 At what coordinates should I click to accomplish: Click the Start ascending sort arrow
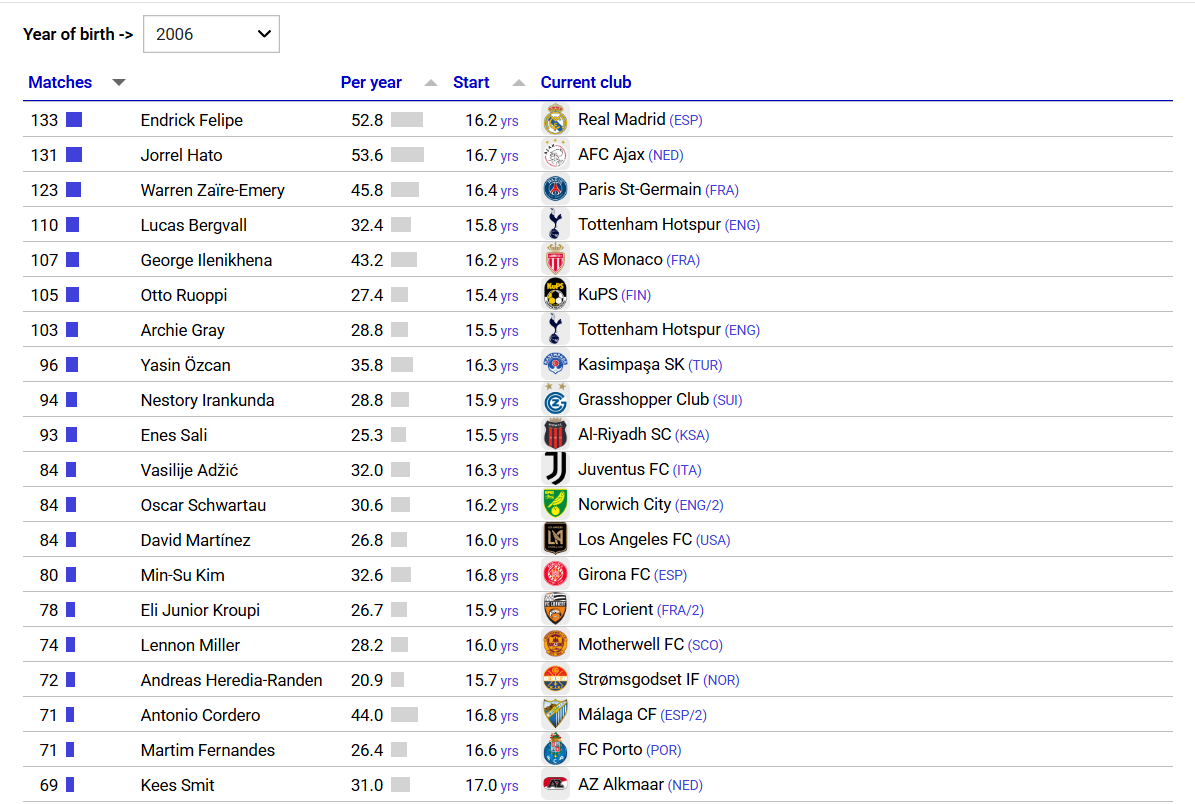coord(519,82)
